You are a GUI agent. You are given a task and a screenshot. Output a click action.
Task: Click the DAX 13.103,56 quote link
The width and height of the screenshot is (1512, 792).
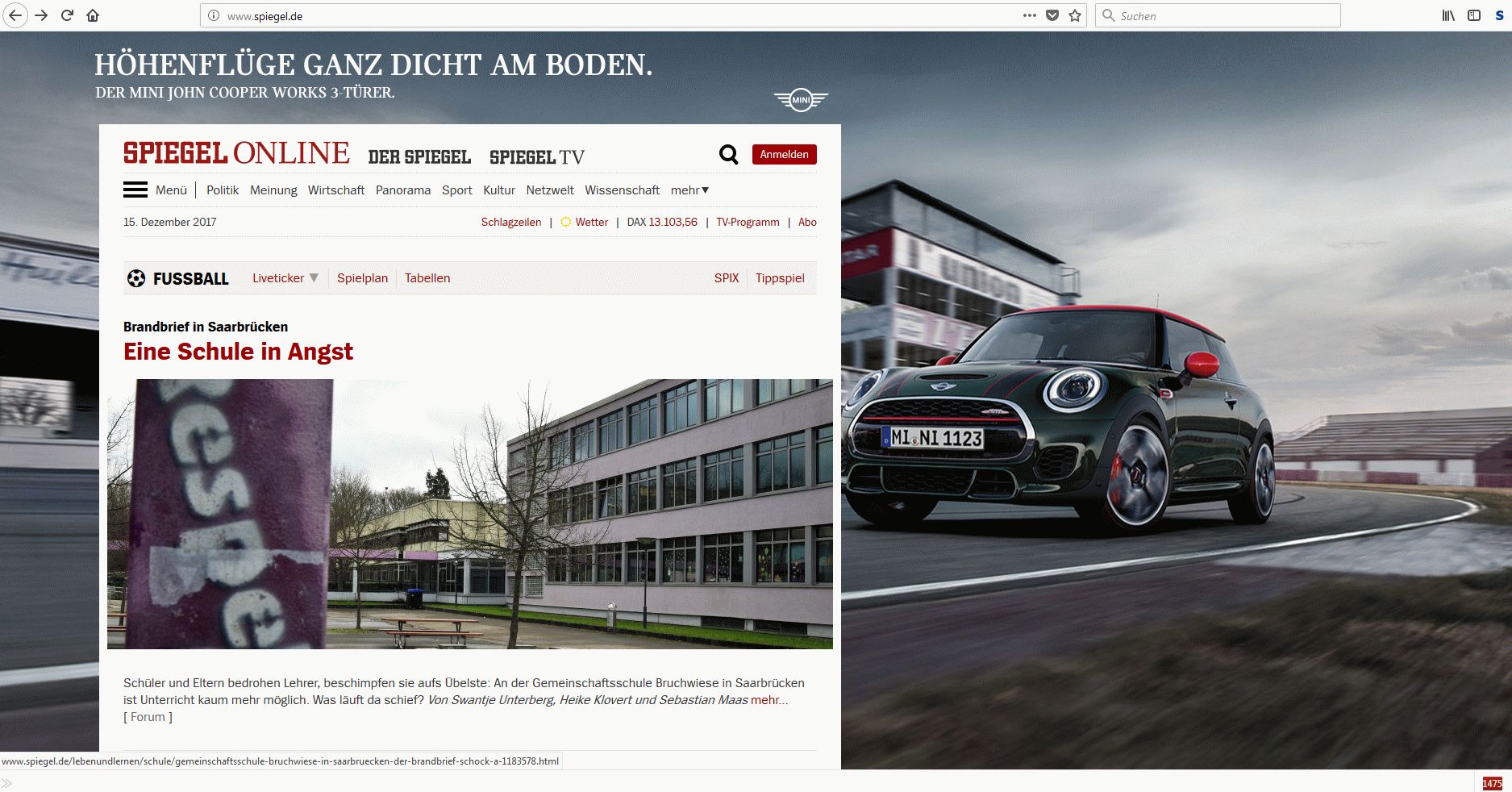pyautogui.click(x=662, y=222)
